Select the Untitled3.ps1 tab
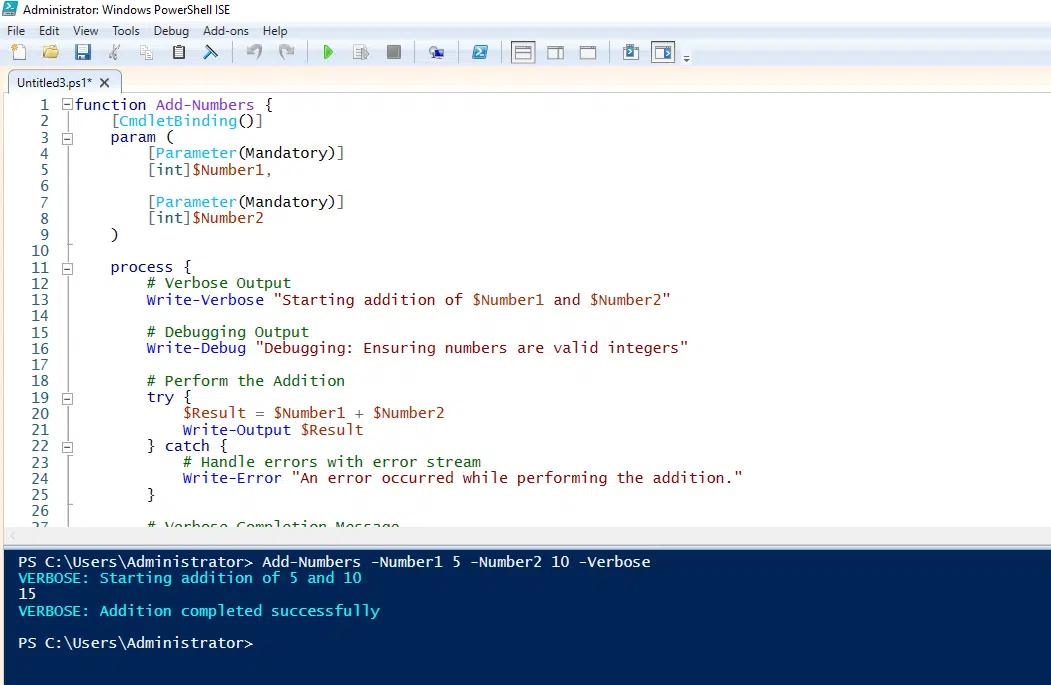Image resolution: width=1051 pixels, height=685 pixels. coord(54,82)
